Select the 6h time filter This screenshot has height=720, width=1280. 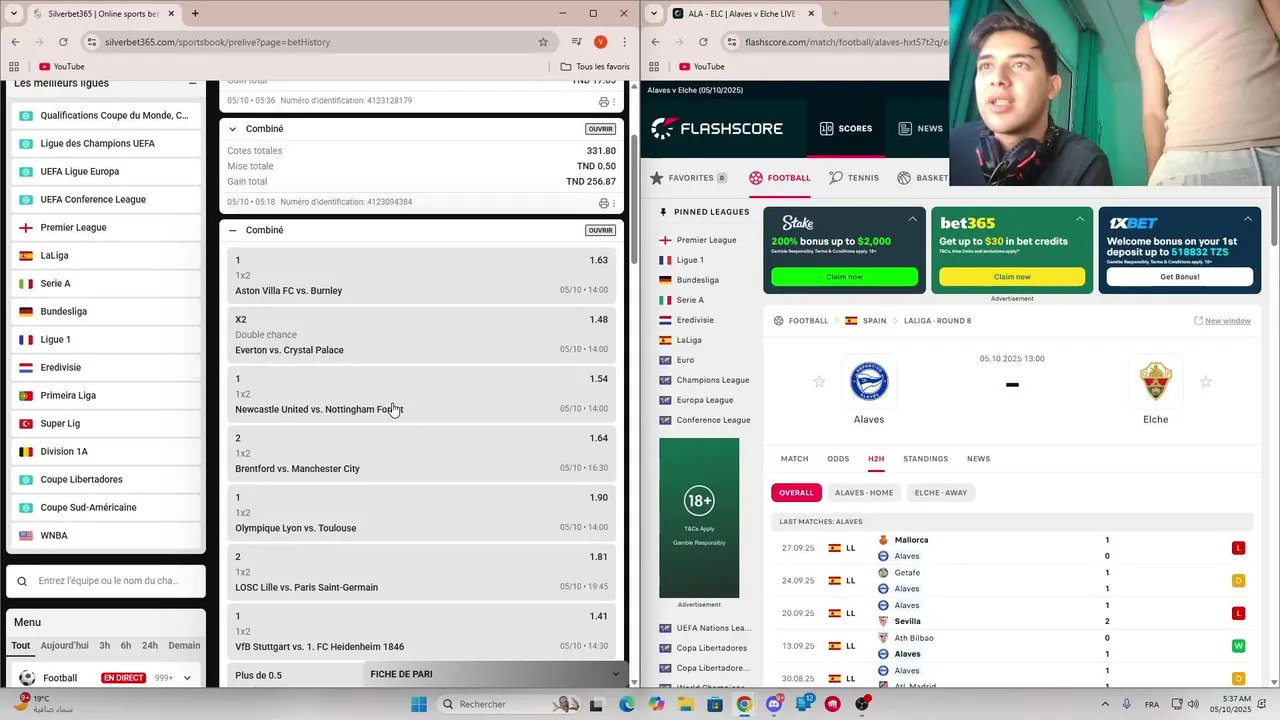(127, 645)
